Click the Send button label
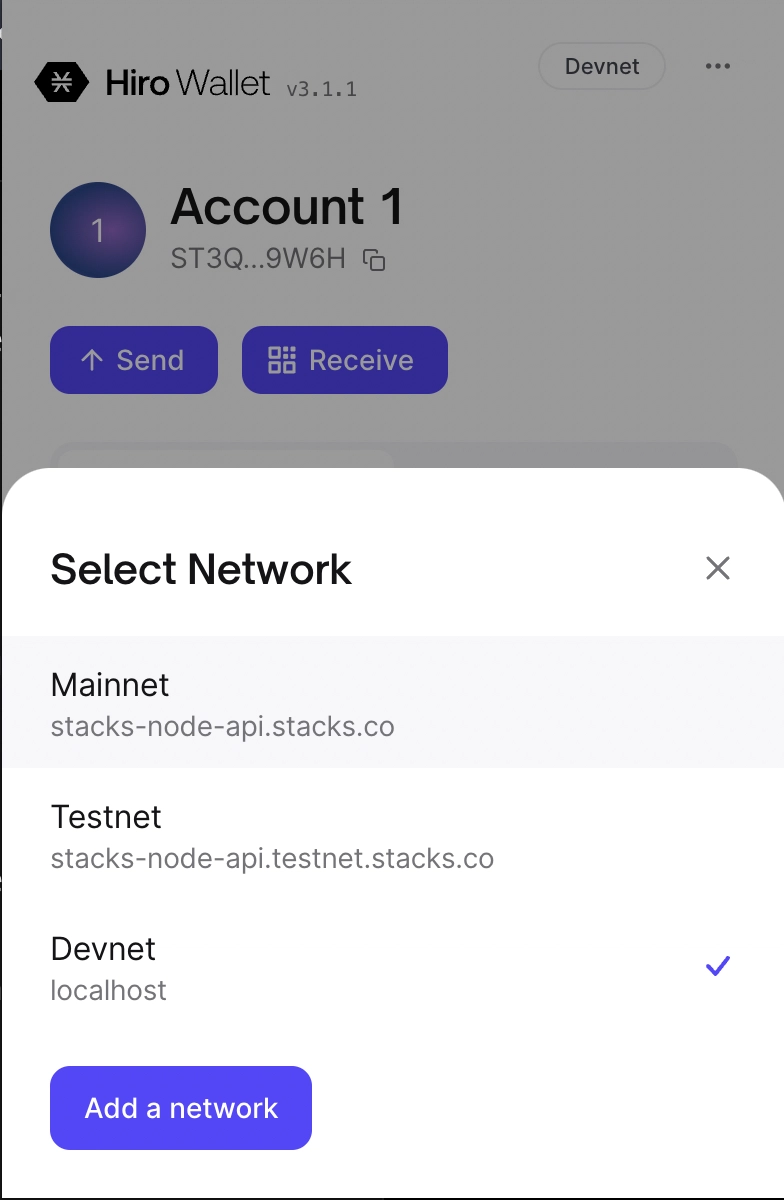The width and height of the screenshot is (784, 1200). 150,360
